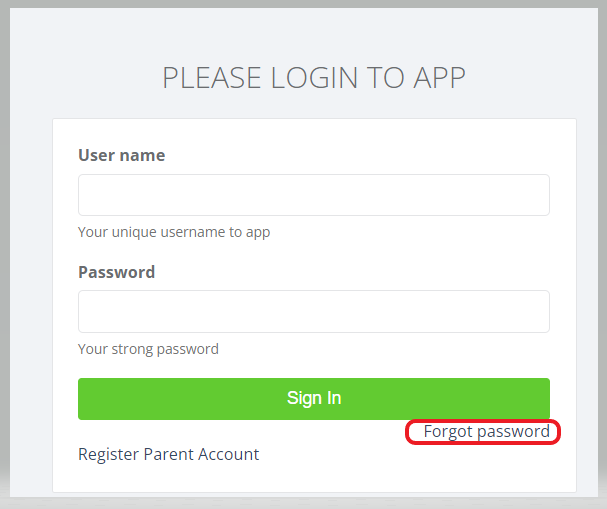Viewport: 607px width, 509px height.
Task: Click the User name input field
Action: coord(313,195)
